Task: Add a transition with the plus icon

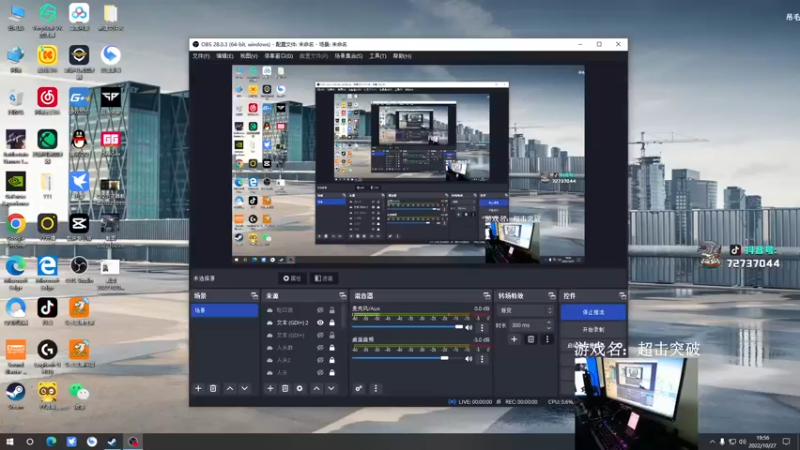Action: coord(514,339)
